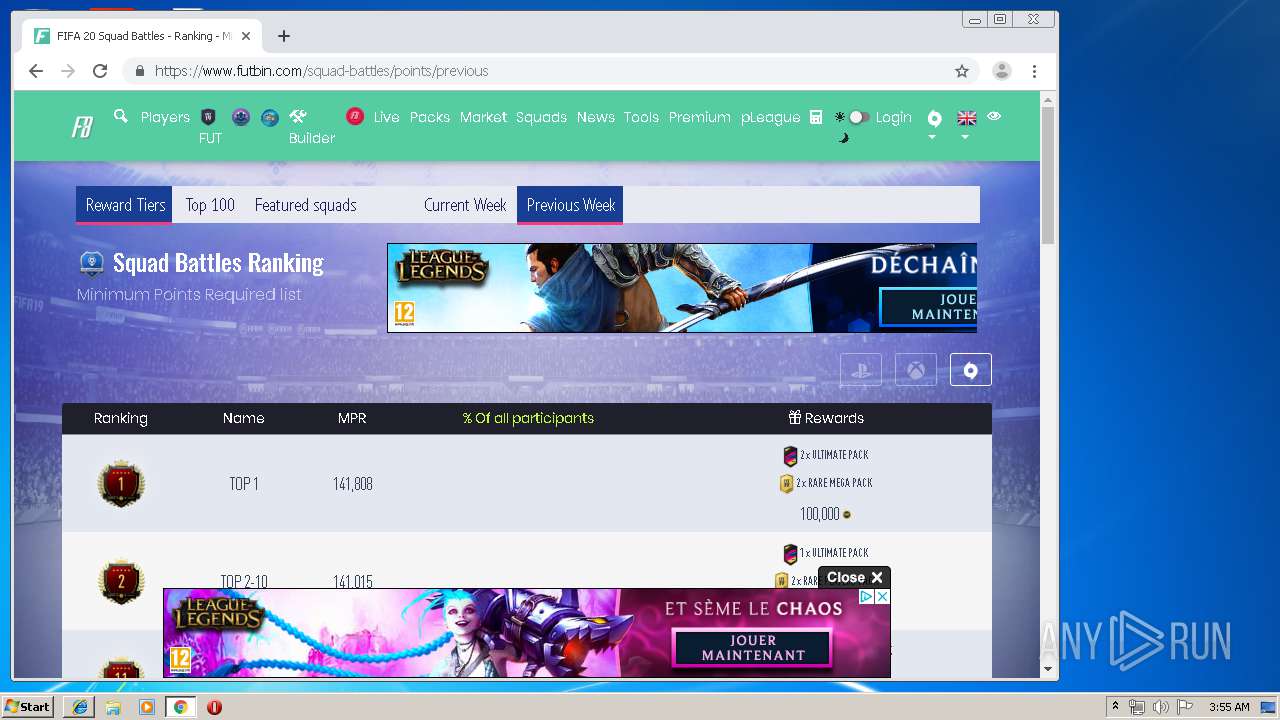Open the Squads menu
This screenshot has height=720, width=1280.
(x=541, y=117)
